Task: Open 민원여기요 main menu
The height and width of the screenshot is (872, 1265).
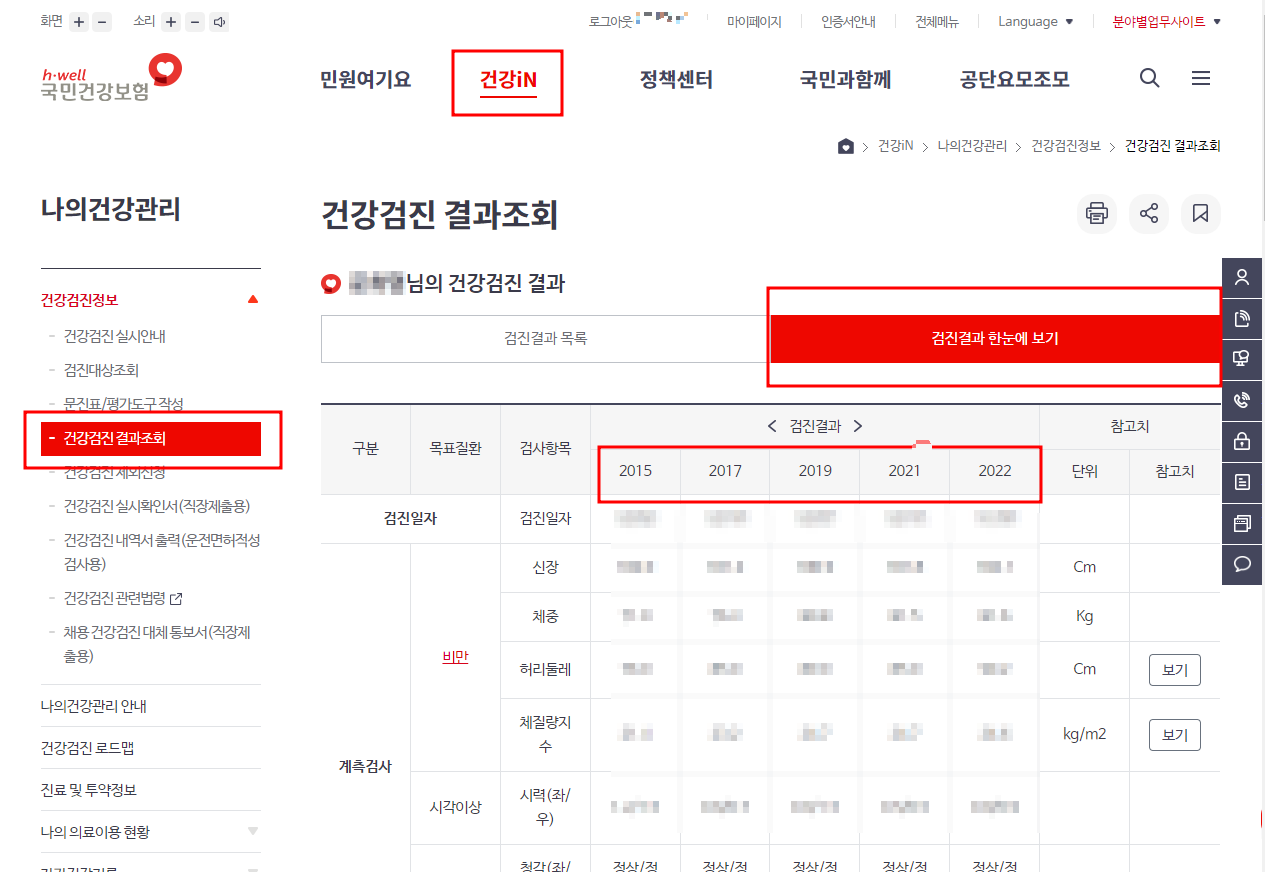Action: (x=365, y=80)
